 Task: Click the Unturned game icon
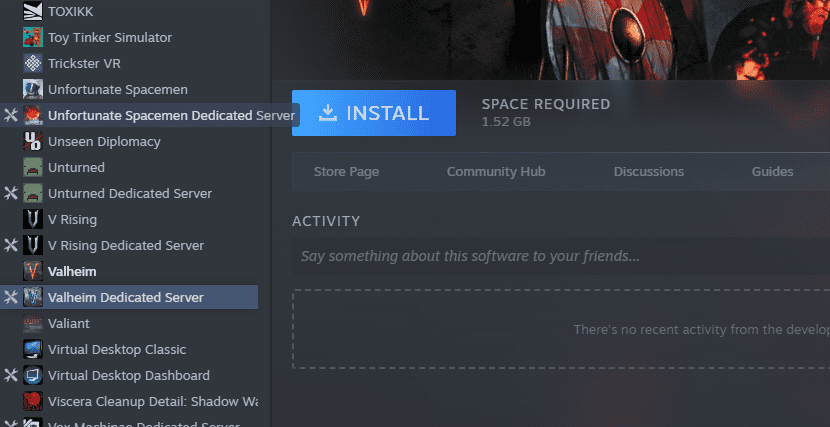32,168
